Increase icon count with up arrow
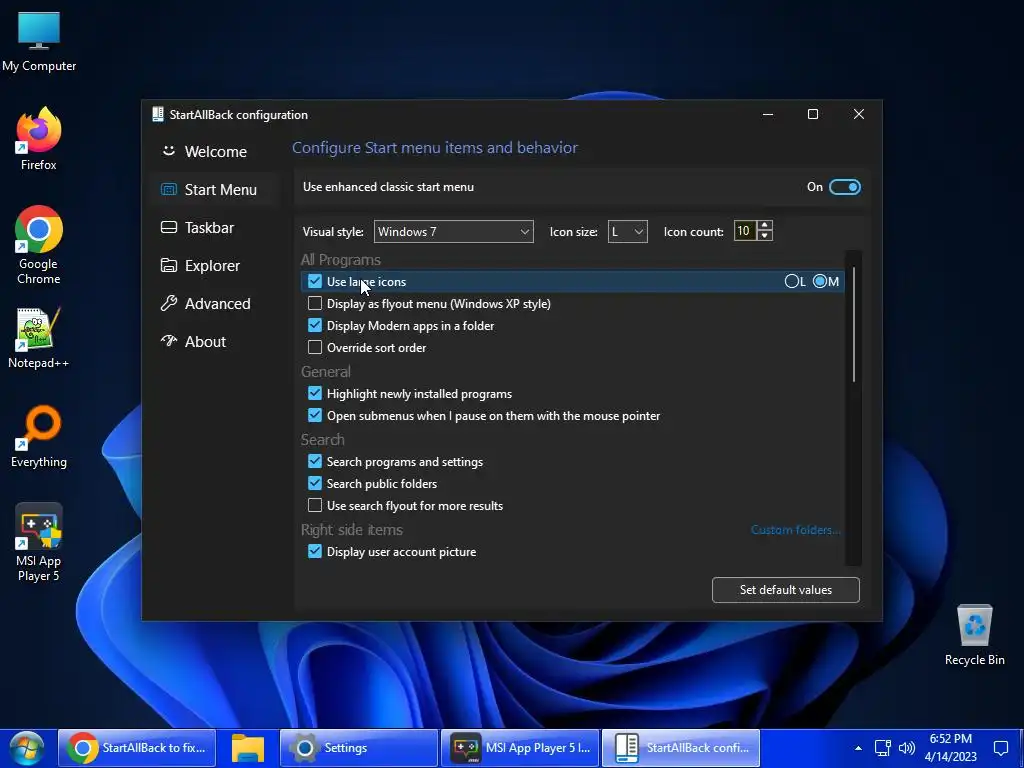The image size is (1024, 768). tap(765, 226)
